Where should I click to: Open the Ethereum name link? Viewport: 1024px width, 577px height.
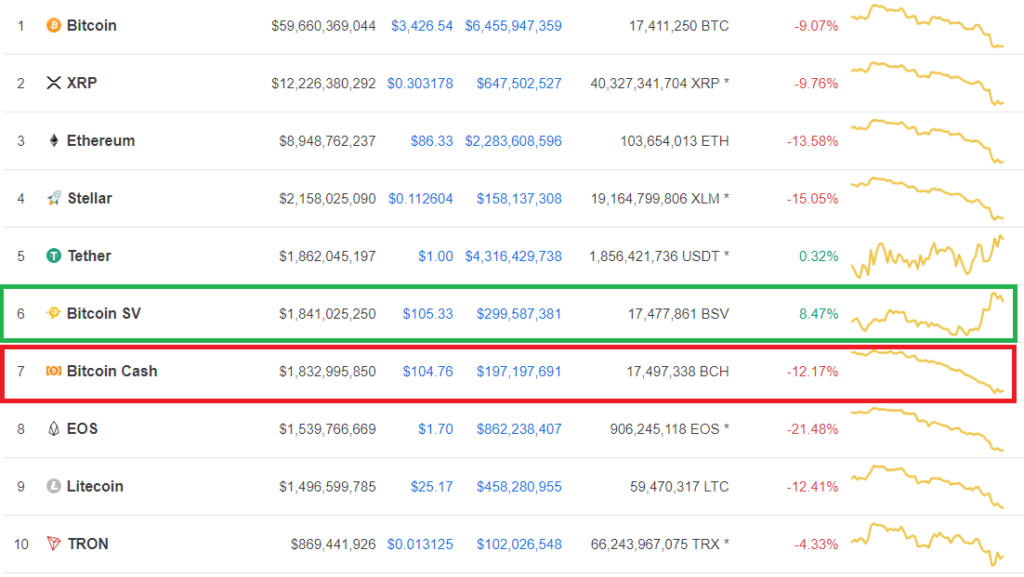[x=101, y=140]
